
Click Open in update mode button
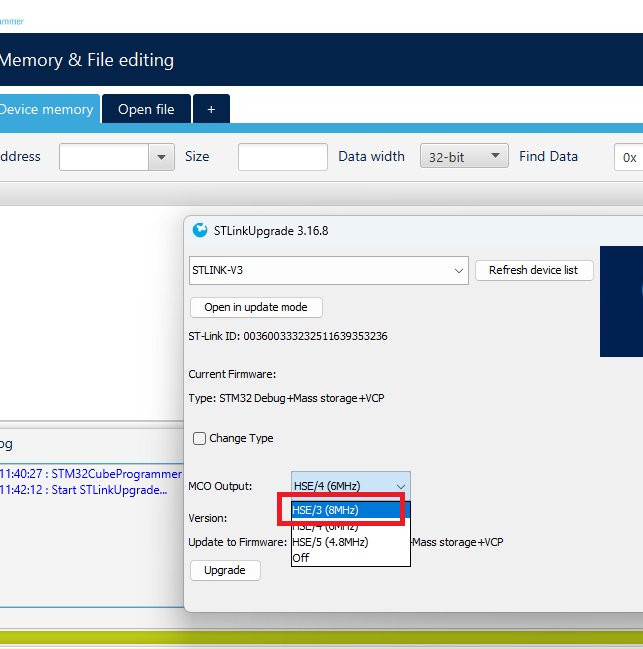(256, 308)
